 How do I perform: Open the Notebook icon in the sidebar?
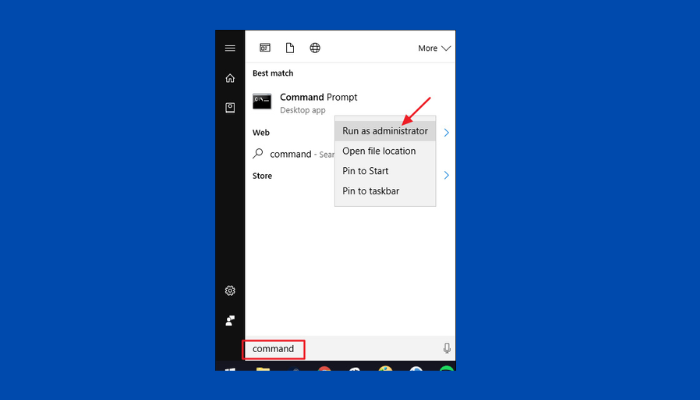point(230,107)
